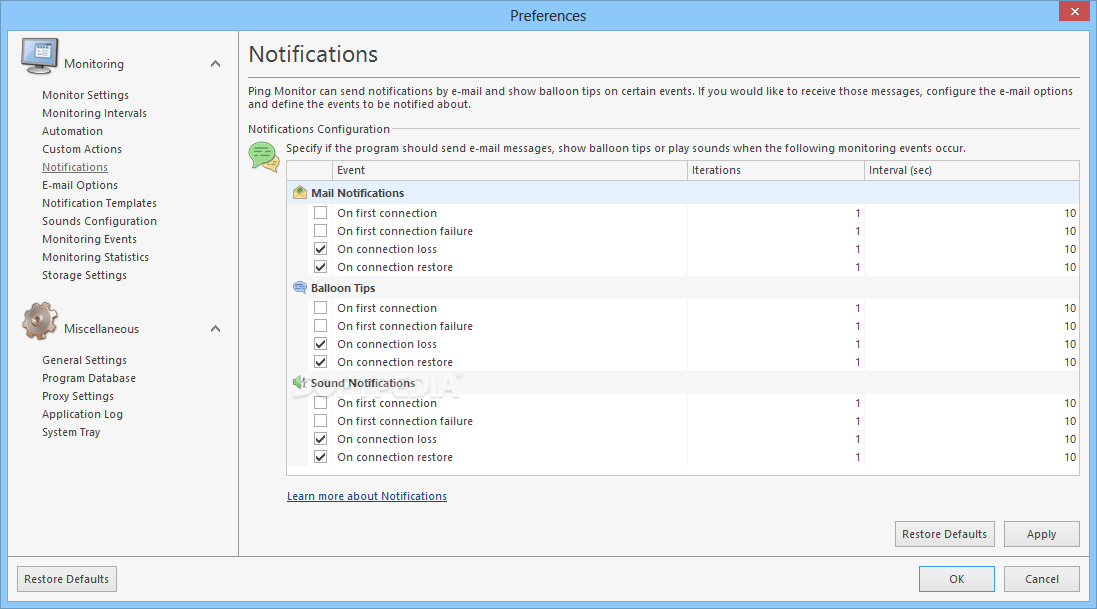Select Proxy Settings in sidebar
The height and width of the screenshot is (609, 1097).
[x=78, y=396]
